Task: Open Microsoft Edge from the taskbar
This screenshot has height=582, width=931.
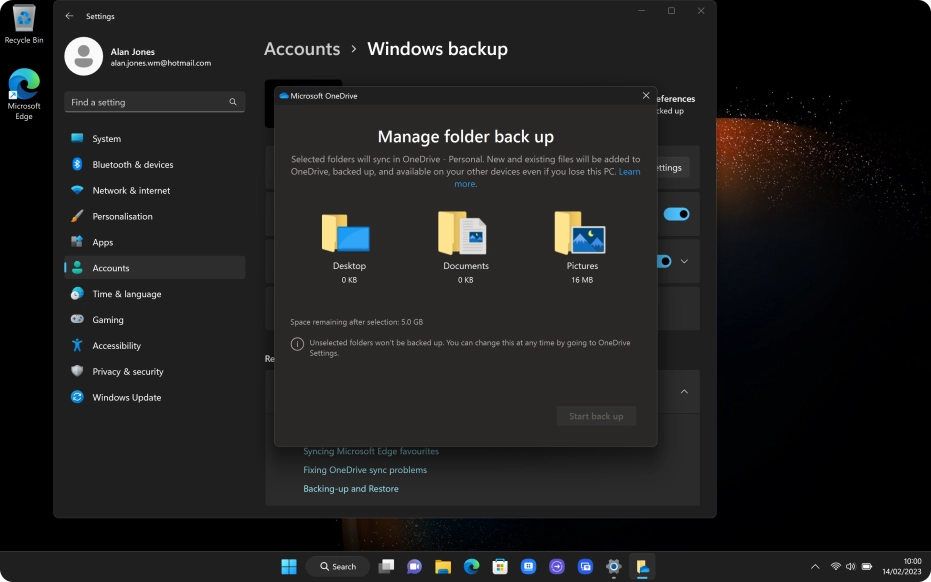Action: tap(470, 566)
